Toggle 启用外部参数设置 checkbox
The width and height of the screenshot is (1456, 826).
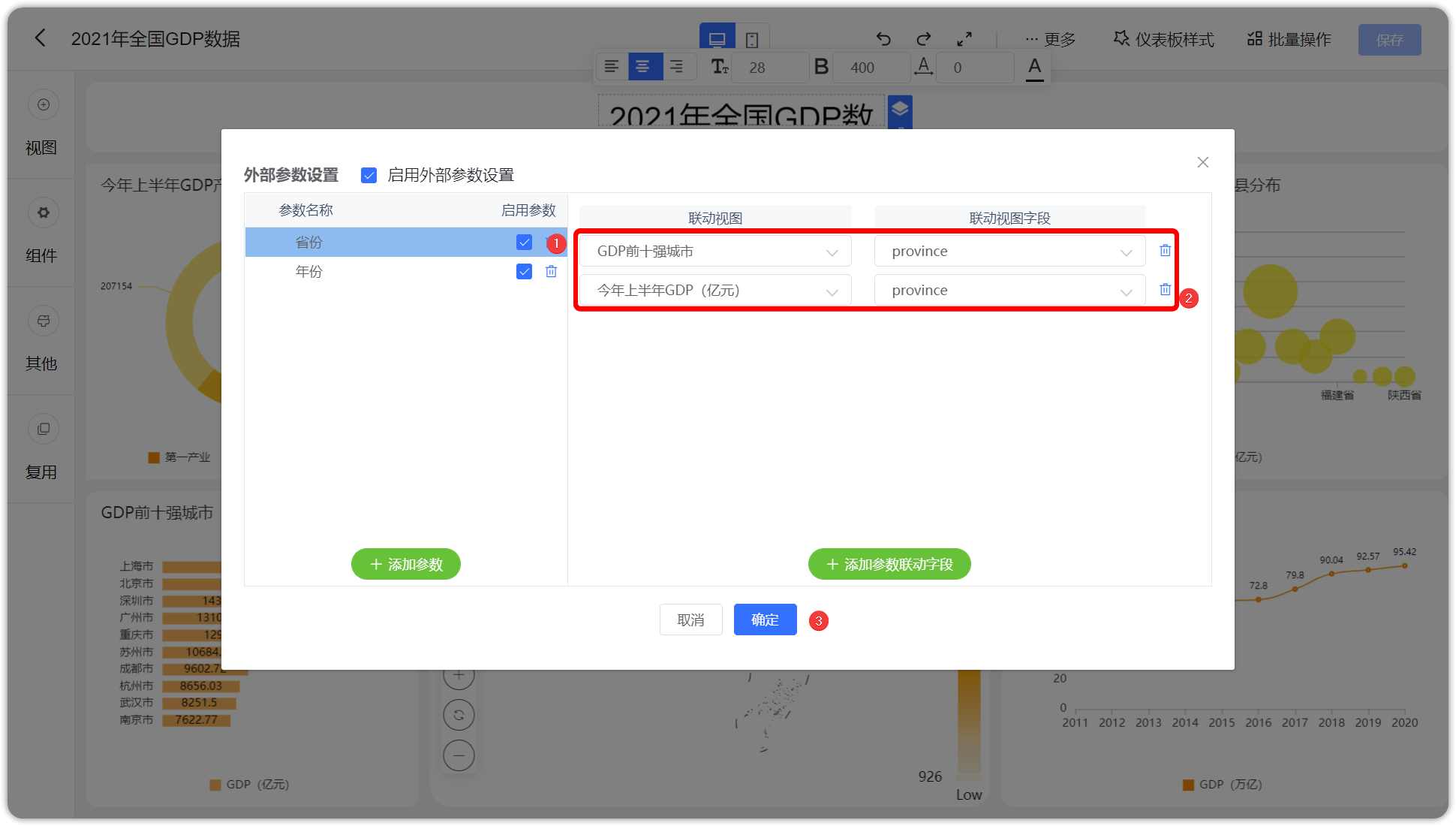click(x=369, y=175)
